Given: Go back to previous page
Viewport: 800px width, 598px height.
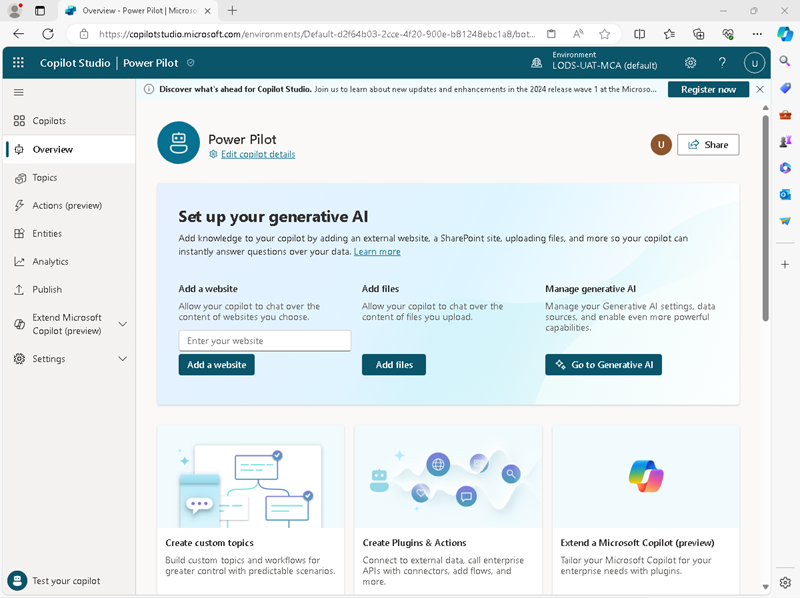Looking at the screenshot, I should [19, 34].
